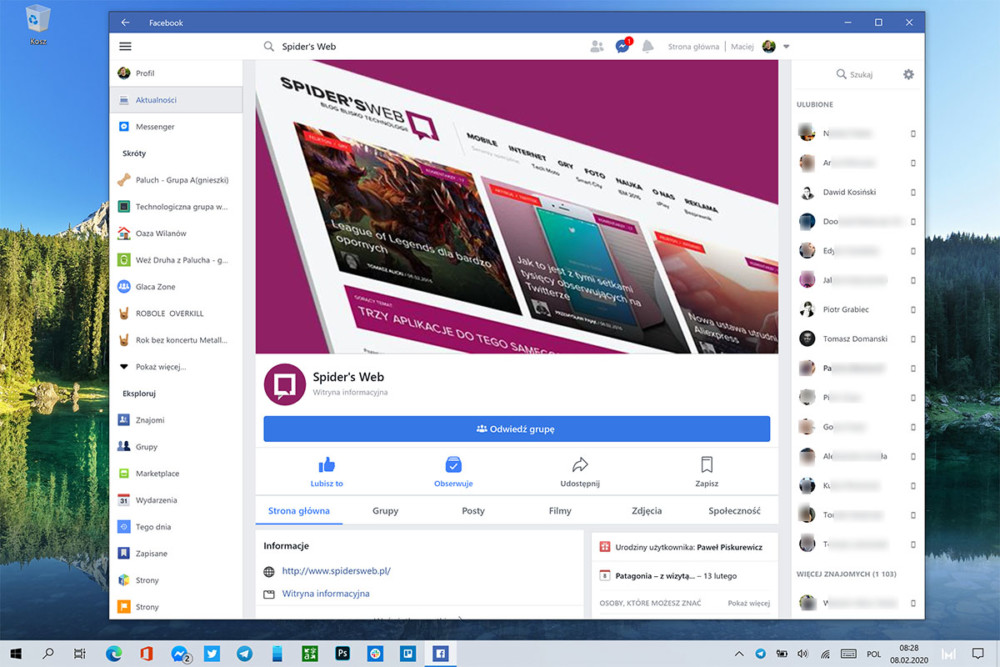
Task: Open Tego dnia in sidebar
Action: pyautogui.click(x=176, y=527)
